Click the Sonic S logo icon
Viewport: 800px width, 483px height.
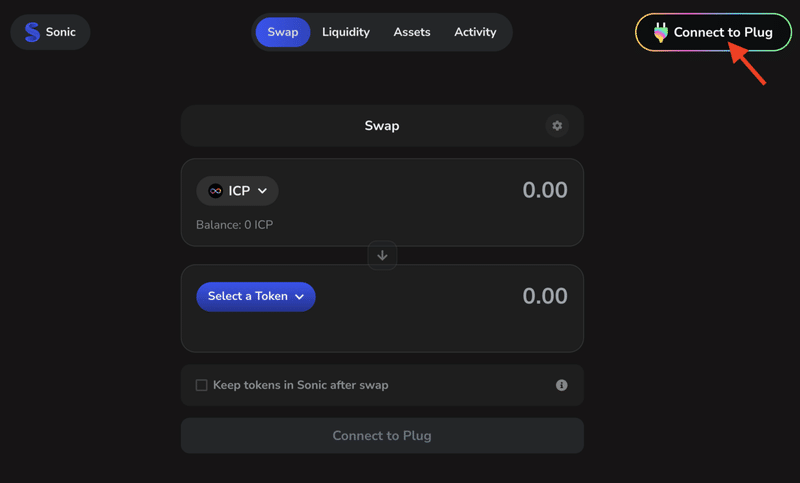click(x=32, y=32)
